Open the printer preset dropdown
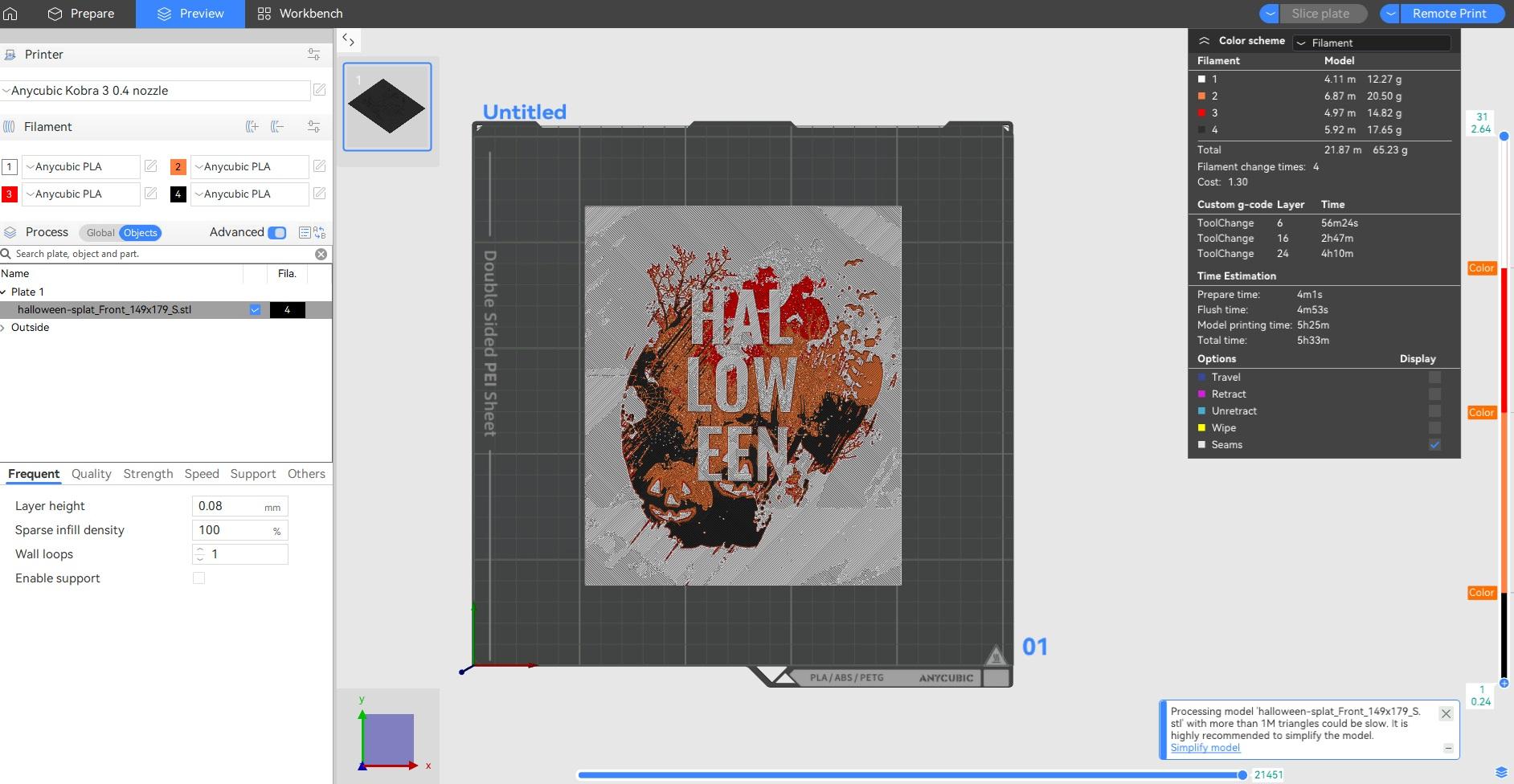The image size is (1514, 784). pos(155,90)
